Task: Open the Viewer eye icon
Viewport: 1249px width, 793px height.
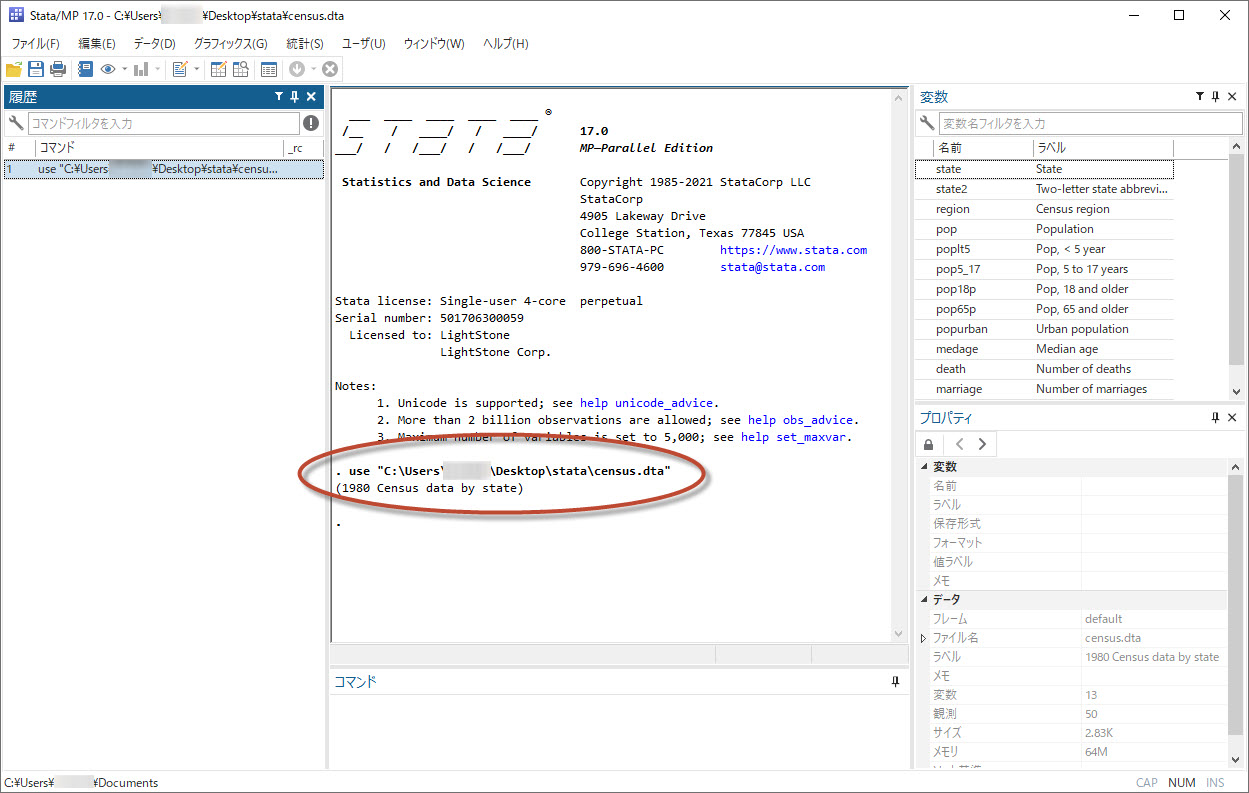Action: (x=108, y=69)
